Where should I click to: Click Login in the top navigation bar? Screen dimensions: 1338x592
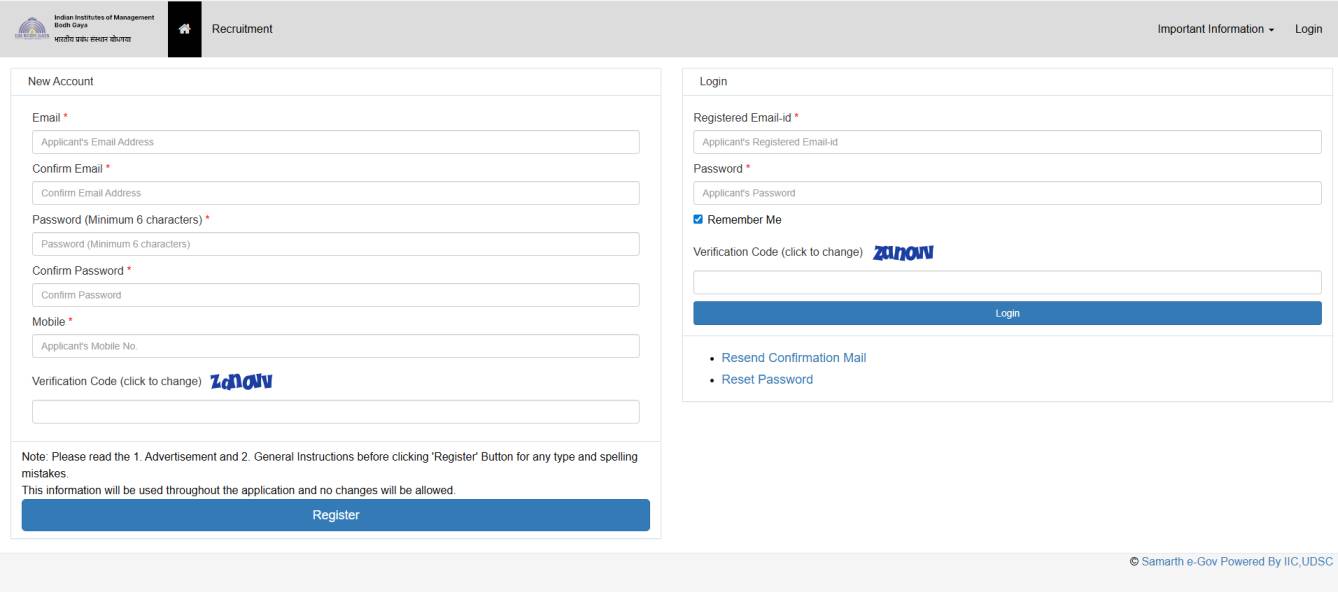(1308, 29)
